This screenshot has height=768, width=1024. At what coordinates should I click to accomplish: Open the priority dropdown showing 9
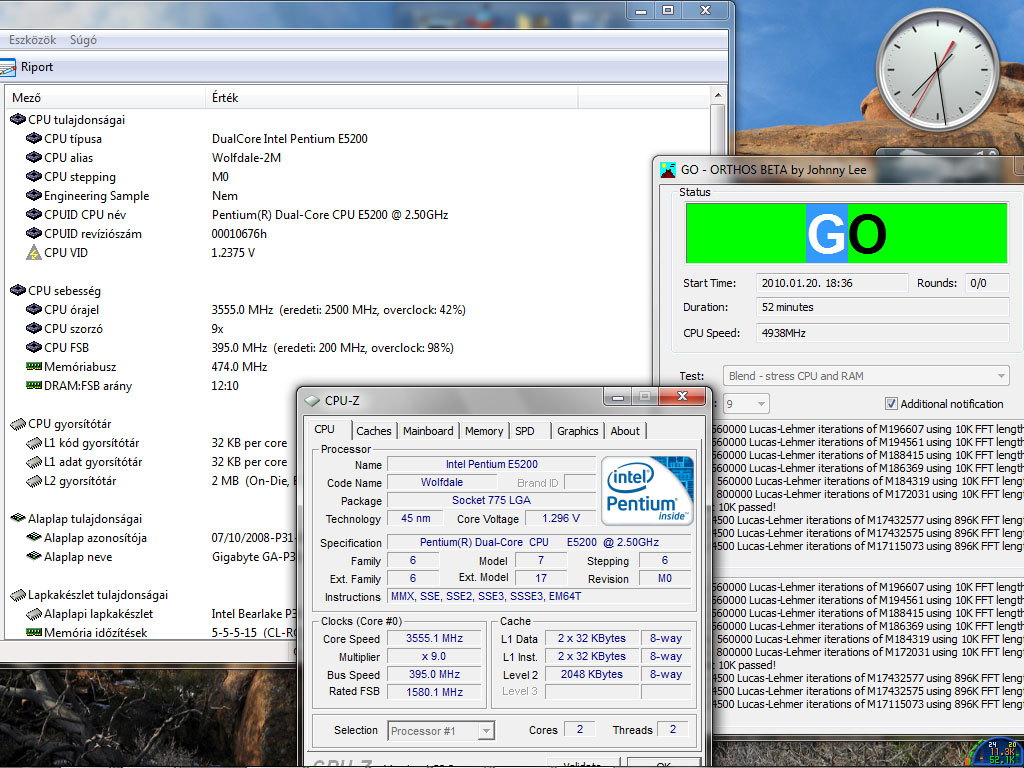746,404
